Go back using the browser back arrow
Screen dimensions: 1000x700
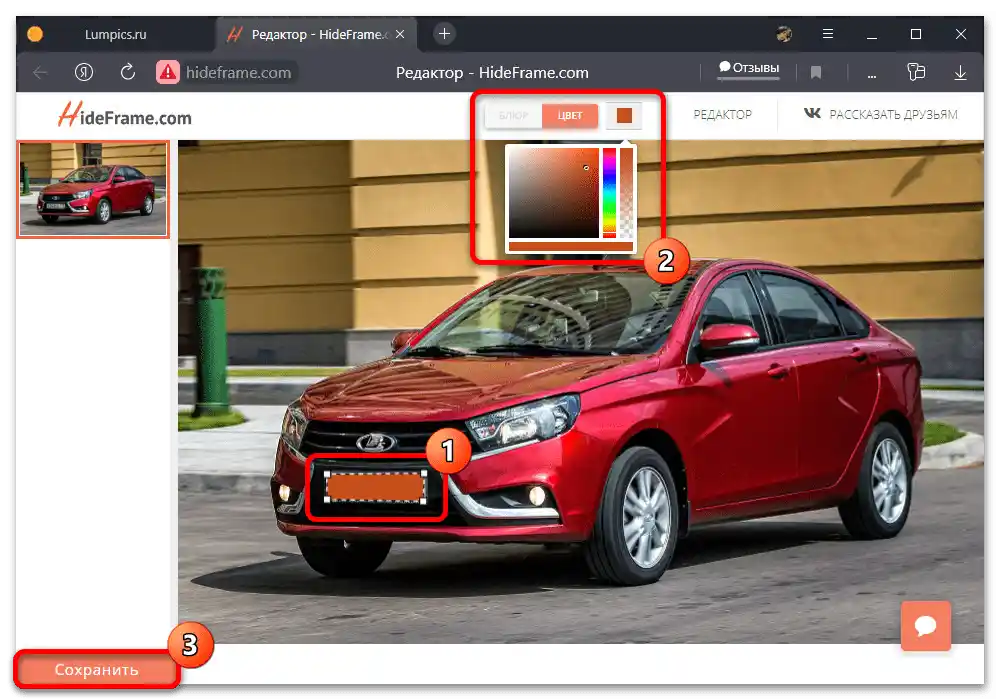(x=40, y=73)
